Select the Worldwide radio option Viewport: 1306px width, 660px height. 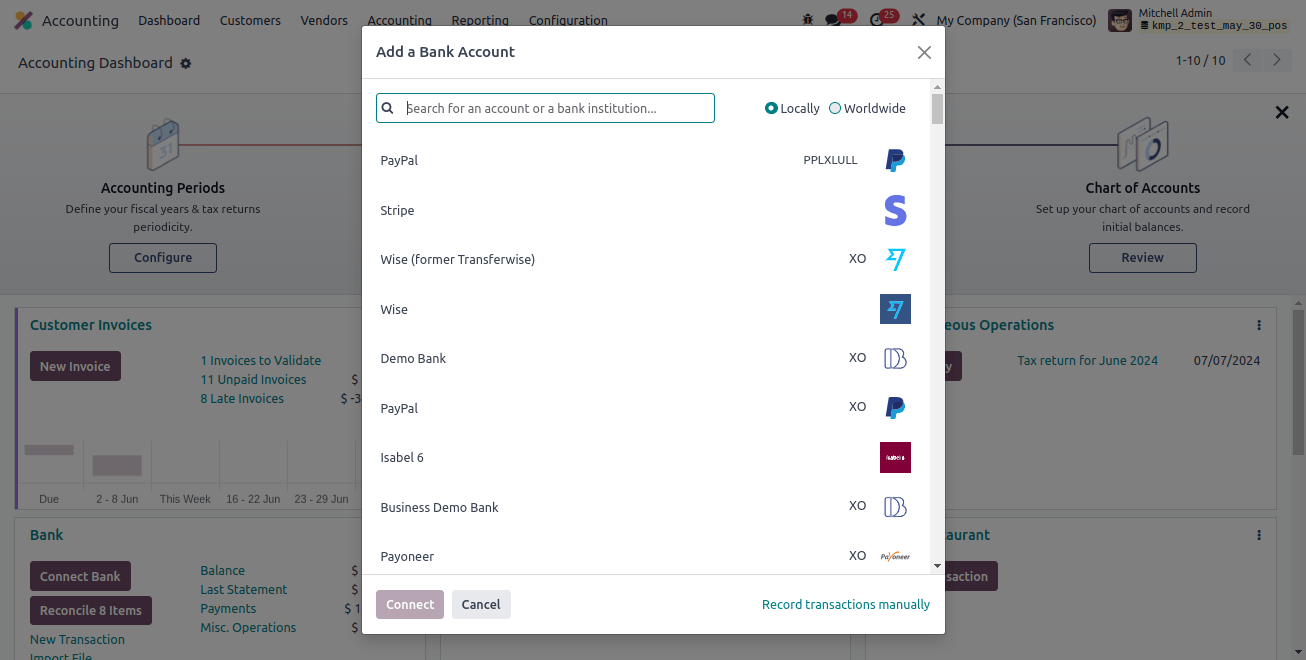pyautogui.click(x=835, y=108)
